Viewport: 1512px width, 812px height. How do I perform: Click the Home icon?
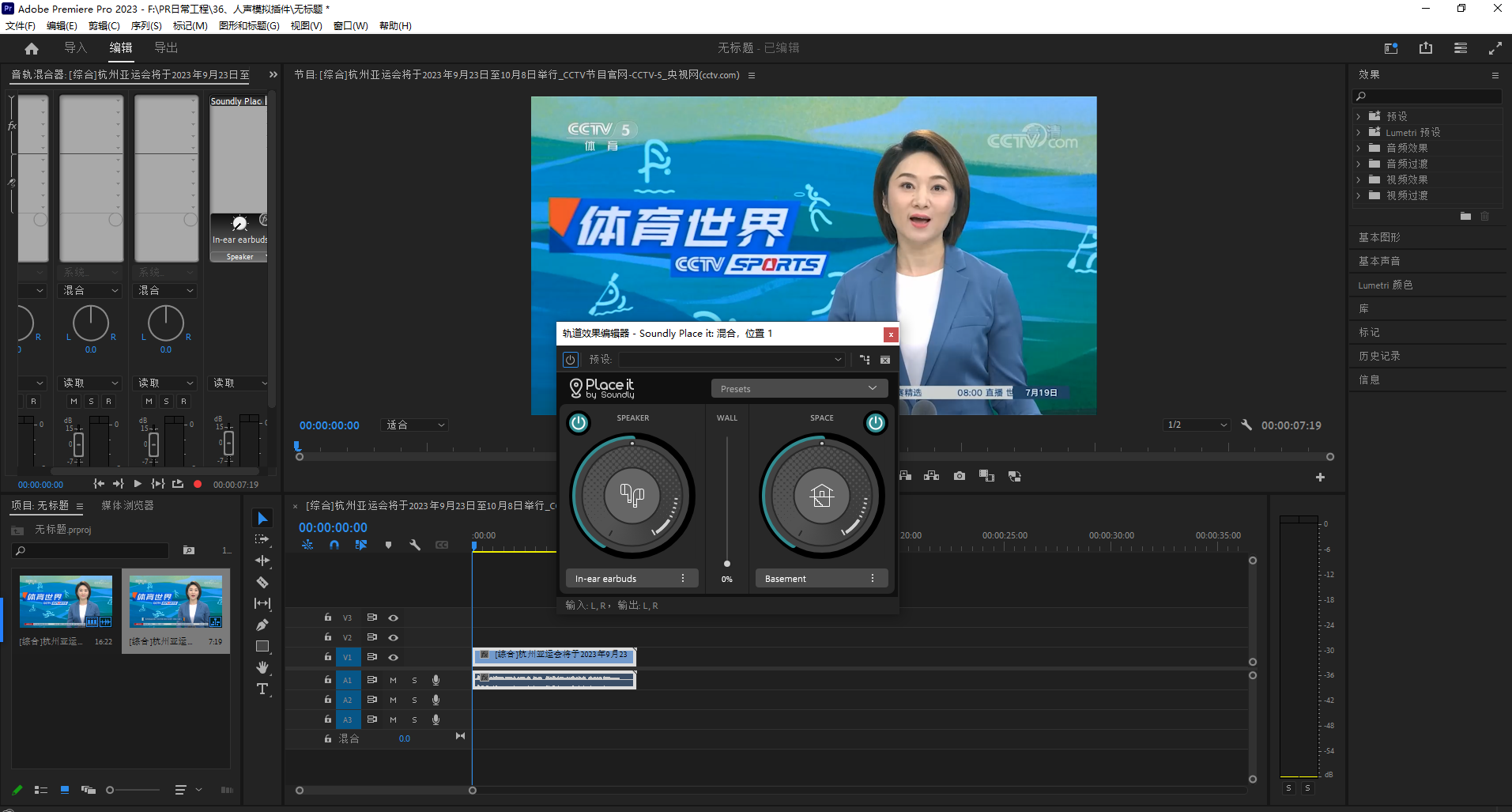[x=32, y=48]
